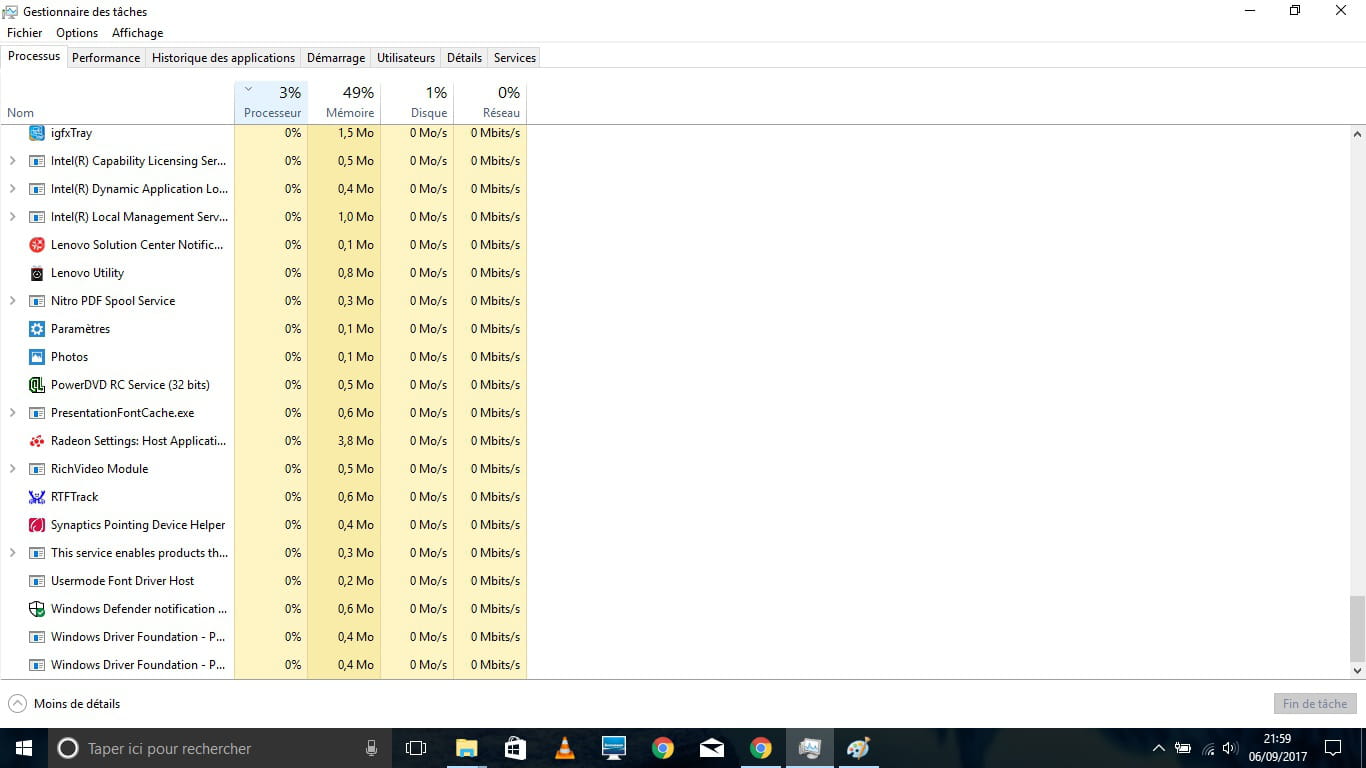
Task: Switch to the Utilisateurs tab
Action: [406, 58]
